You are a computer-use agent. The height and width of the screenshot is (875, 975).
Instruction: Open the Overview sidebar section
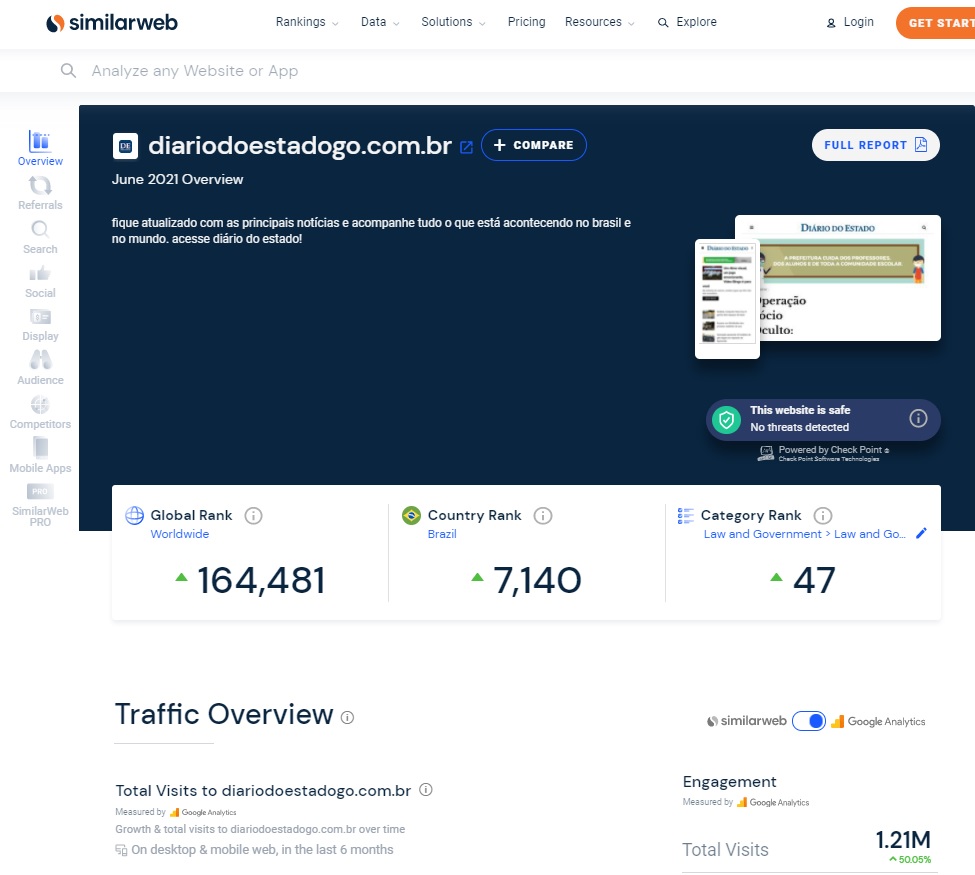pos(40,149)
